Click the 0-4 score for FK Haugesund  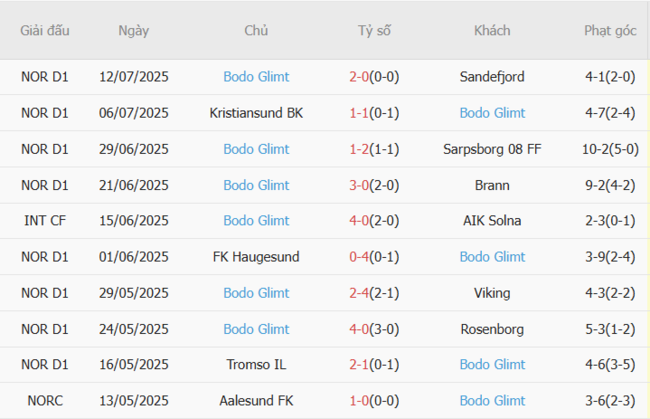pos(358,257)
